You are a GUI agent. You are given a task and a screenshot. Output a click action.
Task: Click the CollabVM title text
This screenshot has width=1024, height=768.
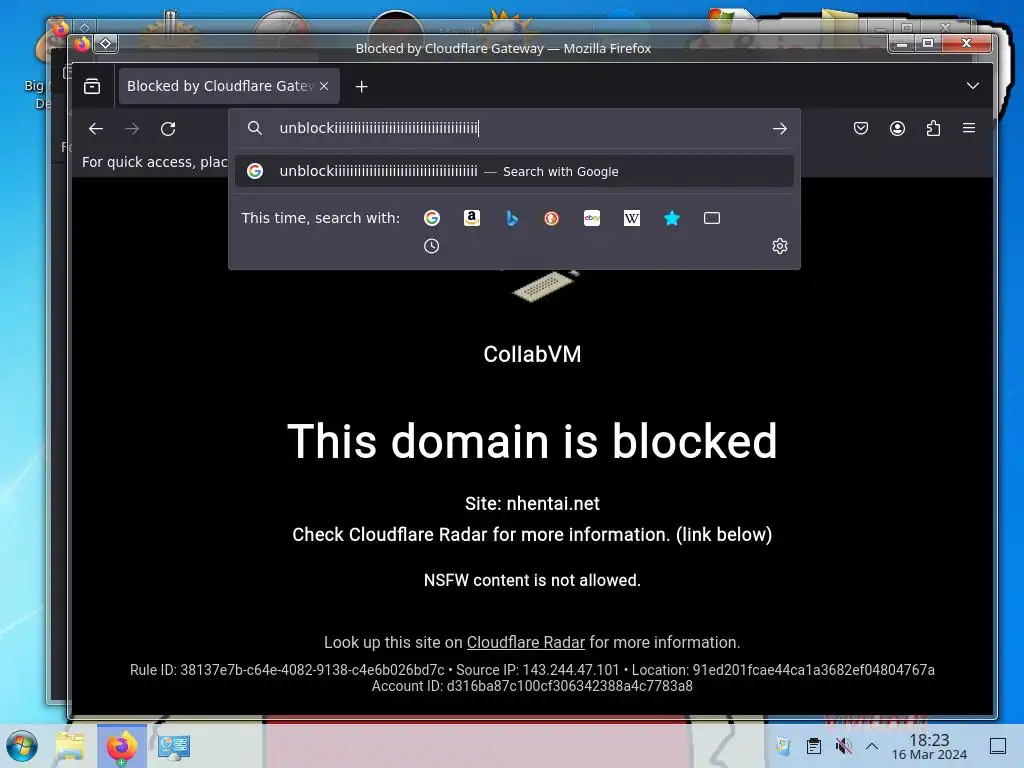click(532, 354)
